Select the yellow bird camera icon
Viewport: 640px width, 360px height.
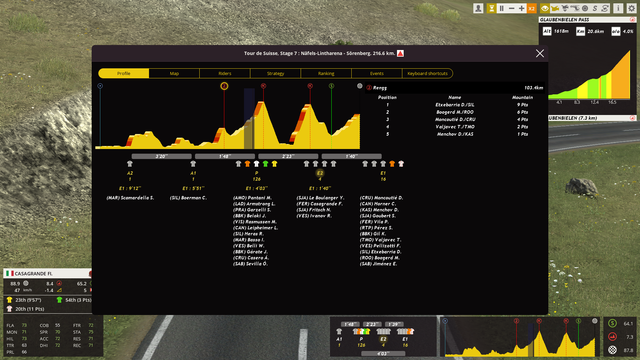[x=555, y=8]
